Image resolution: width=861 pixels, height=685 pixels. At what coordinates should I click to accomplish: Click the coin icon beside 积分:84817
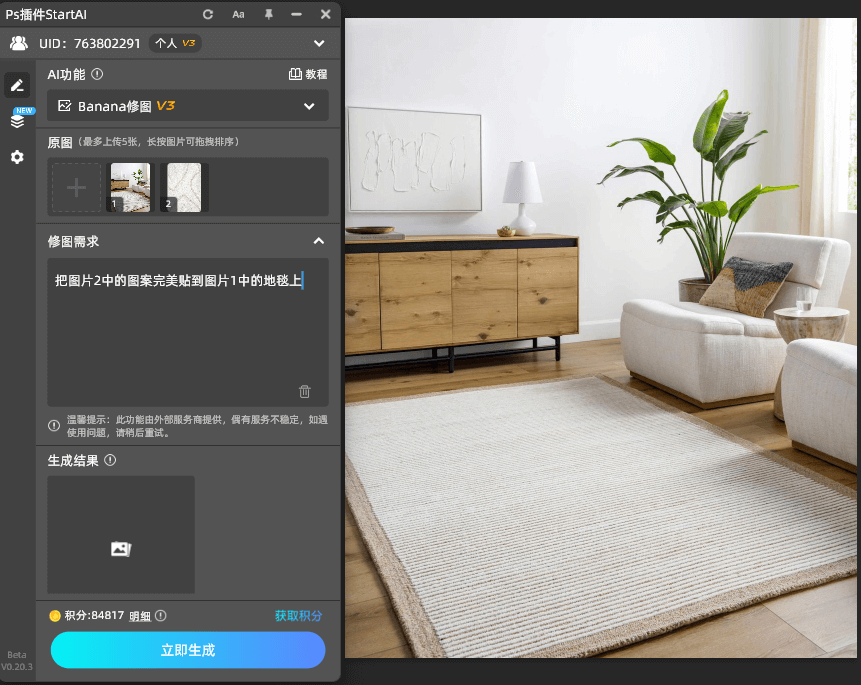[55, 616]
